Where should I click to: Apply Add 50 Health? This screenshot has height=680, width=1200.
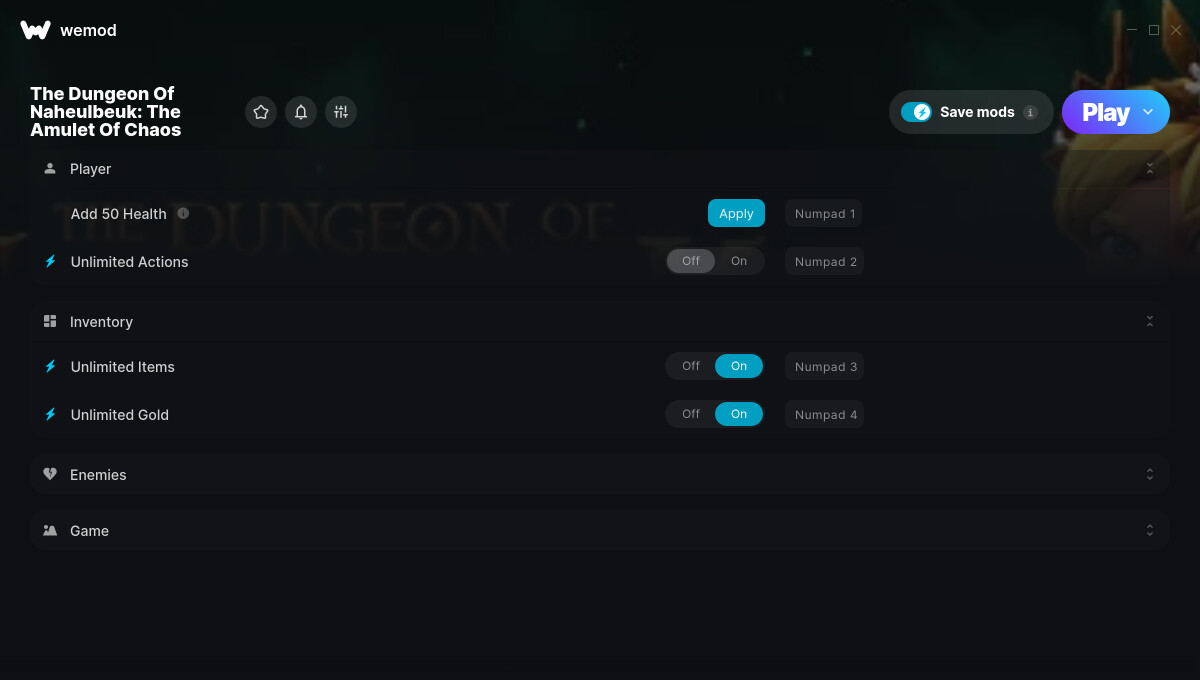[736, 213]
